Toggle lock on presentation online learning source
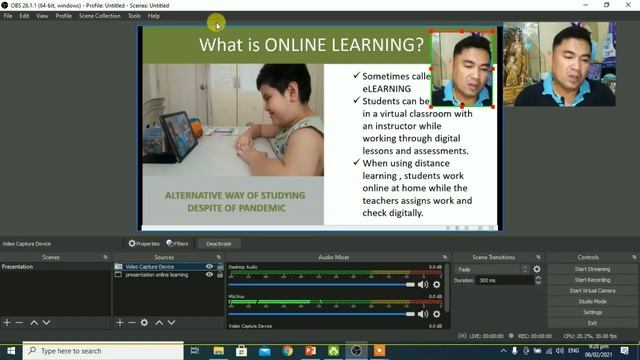This screenshot has width=640, height=360. point(220,275)
